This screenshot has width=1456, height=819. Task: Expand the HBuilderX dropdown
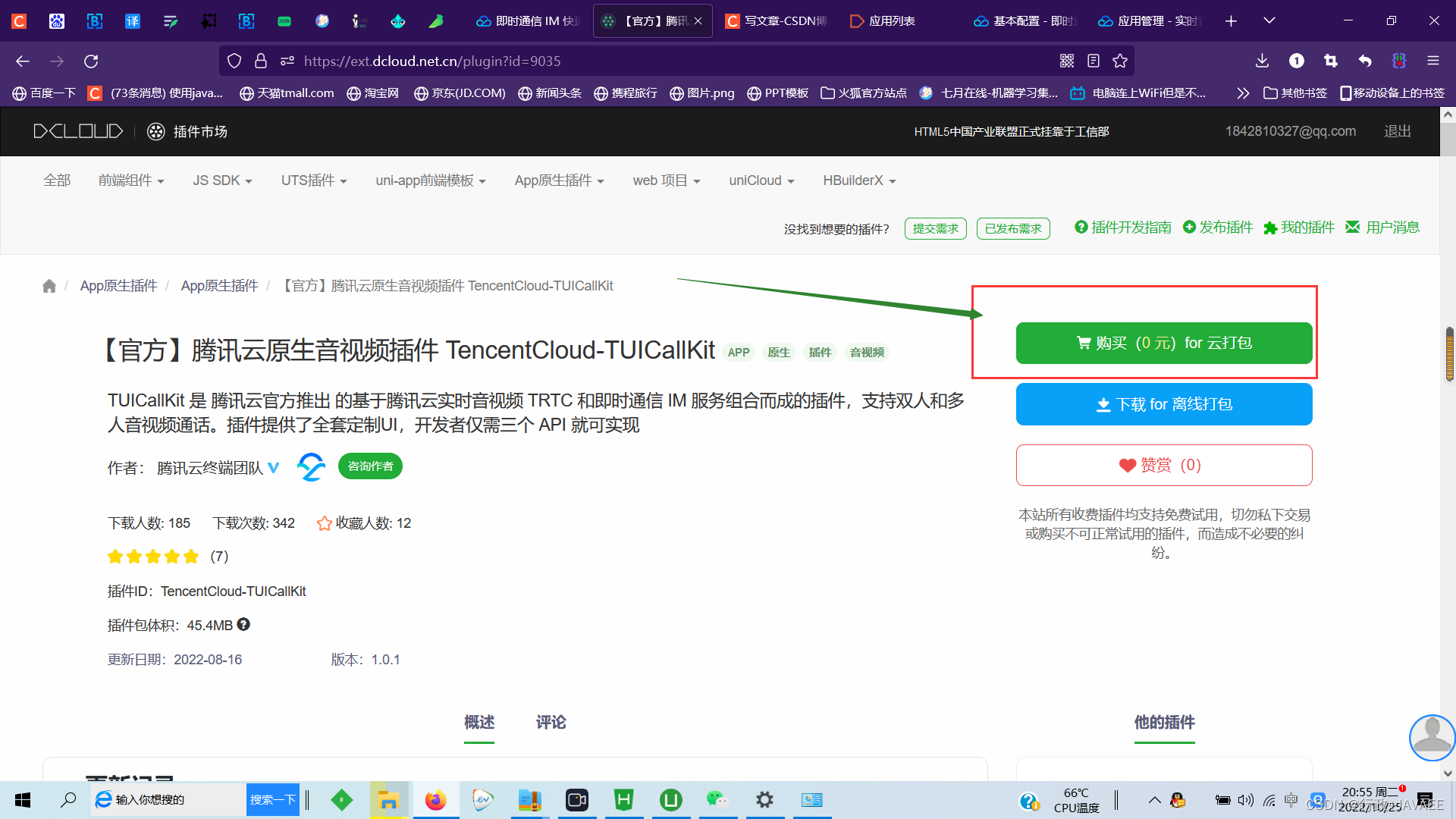[859, 180]
